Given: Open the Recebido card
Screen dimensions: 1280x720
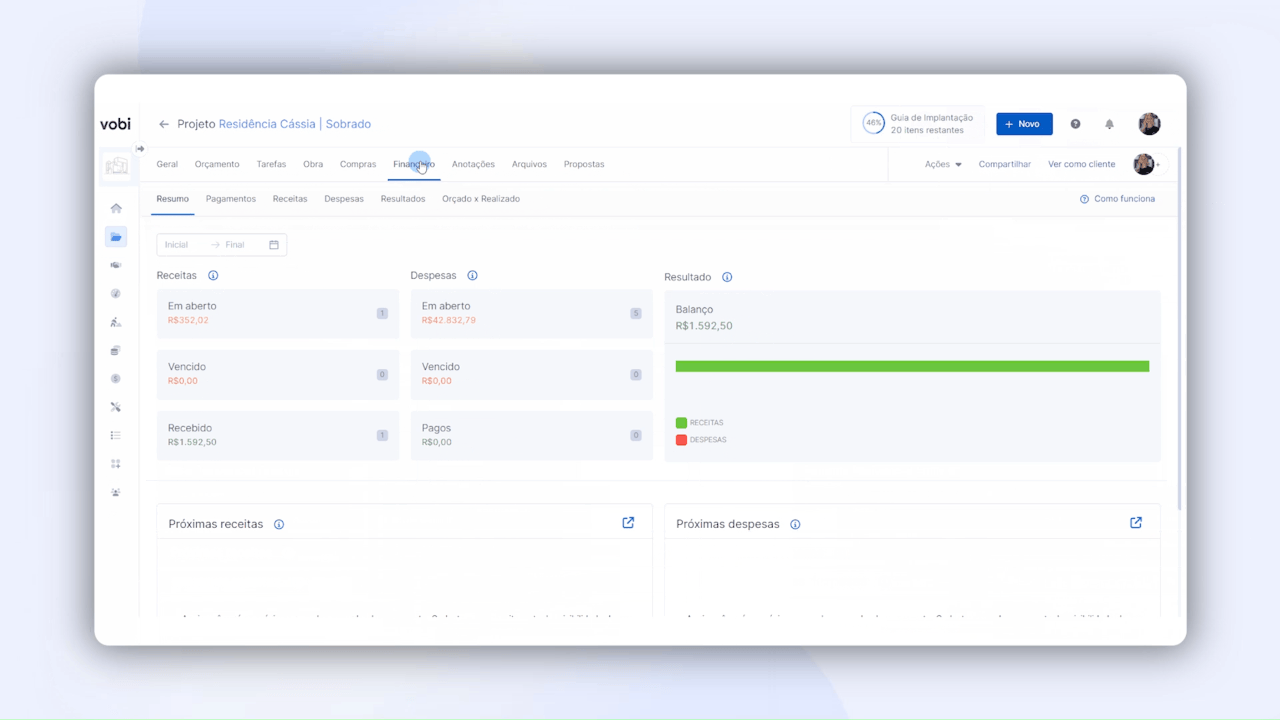Looking at the screenshot, I should [x=278, y=435].
